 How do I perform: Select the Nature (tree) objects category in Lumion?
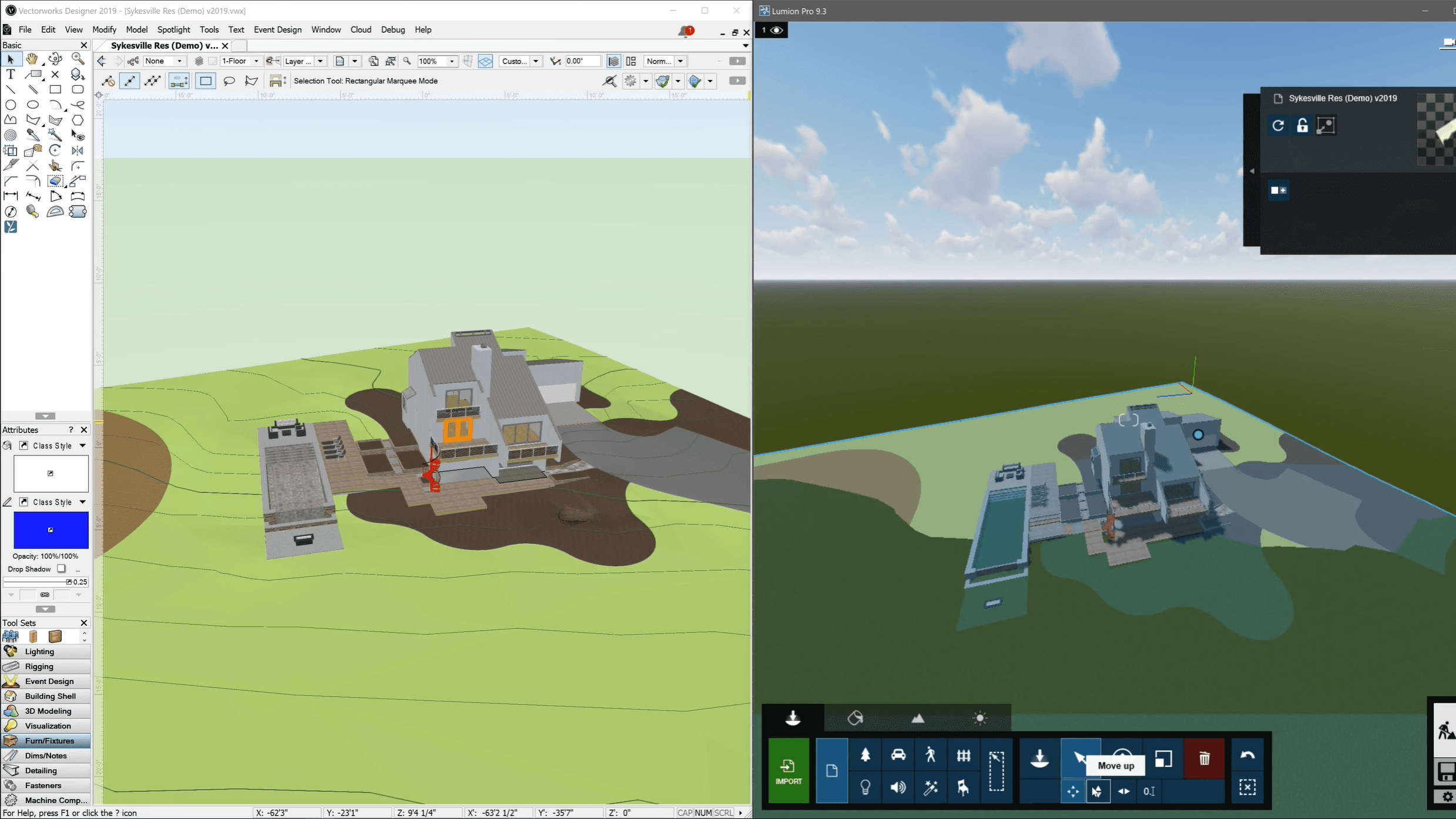[865, 756]
